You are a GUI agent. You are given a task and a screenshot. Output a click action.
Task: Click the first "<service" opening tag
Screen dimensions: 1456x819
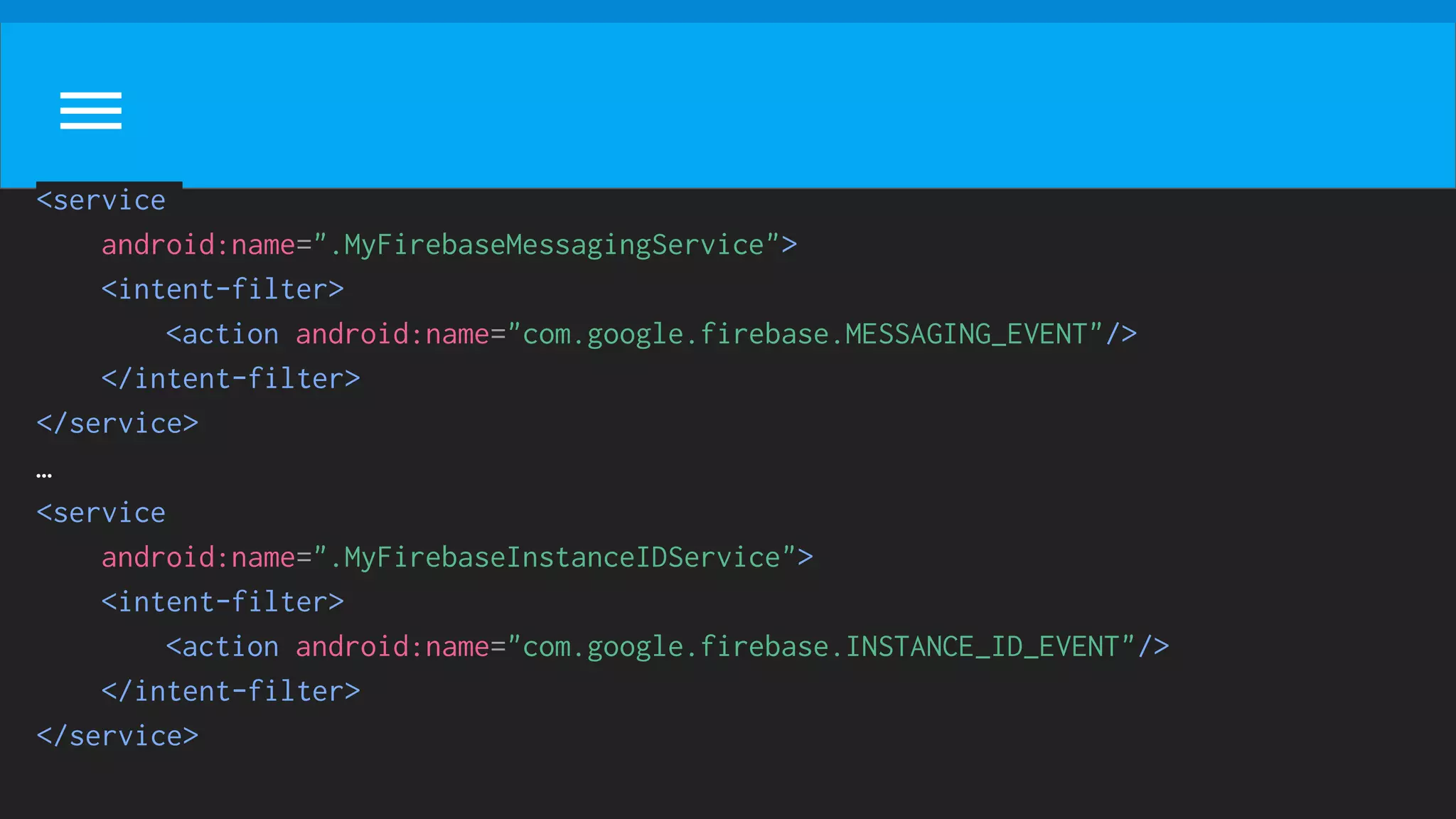[101, 200]
